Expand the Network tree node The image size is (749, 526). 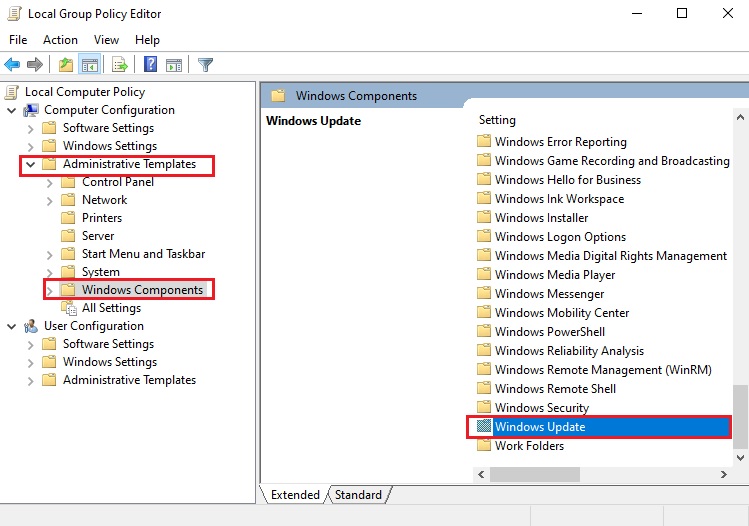(50, 201)
